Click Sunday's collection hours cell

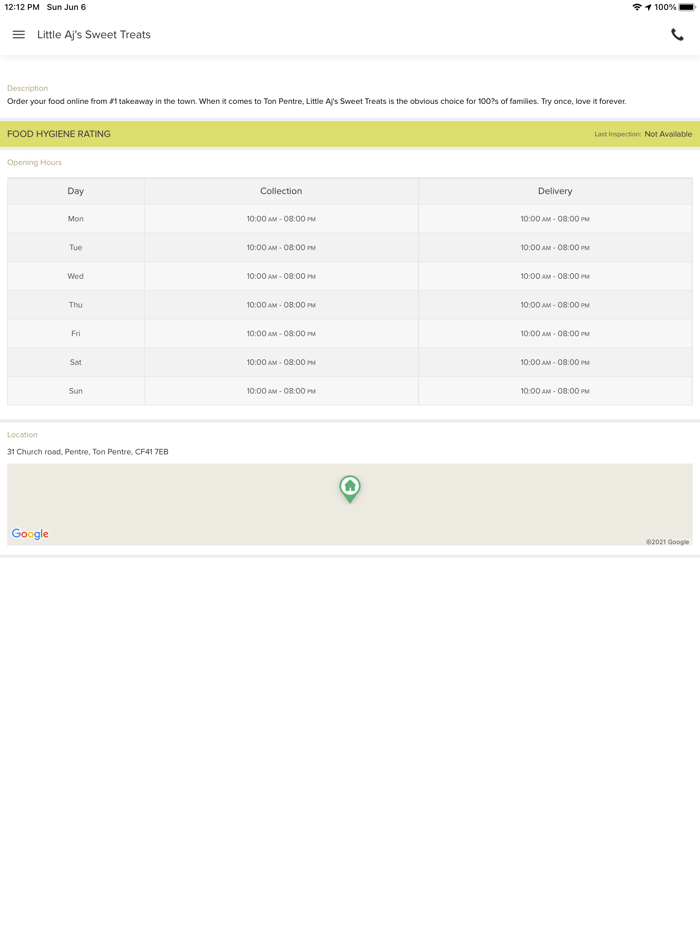point(281,391)
